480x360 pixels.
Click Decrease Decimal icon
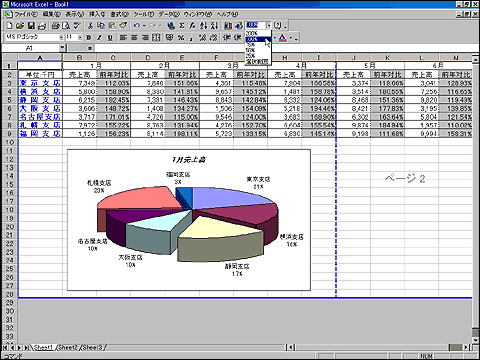(213, 38)
